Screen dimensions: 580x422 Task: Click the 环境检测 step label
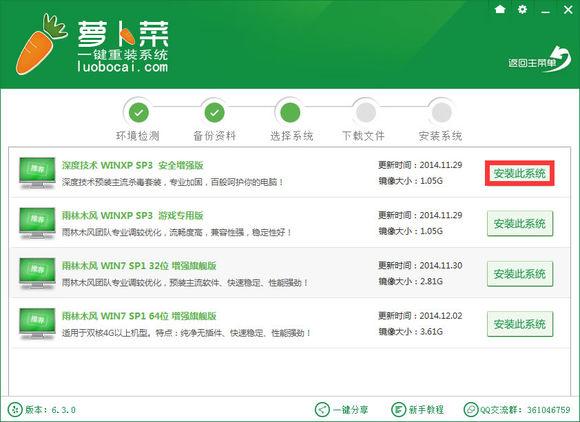pos(138,136)
